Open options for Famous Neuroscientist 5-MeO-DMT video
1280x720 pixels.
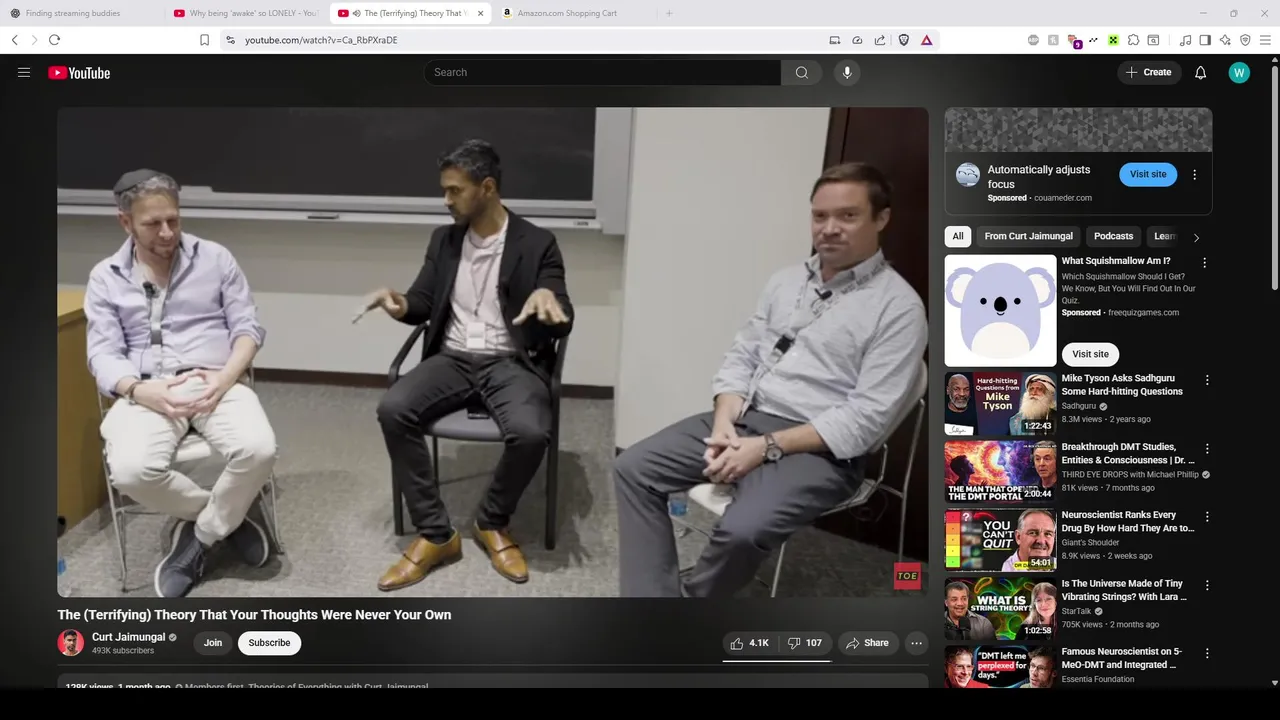click(1207, 653)
